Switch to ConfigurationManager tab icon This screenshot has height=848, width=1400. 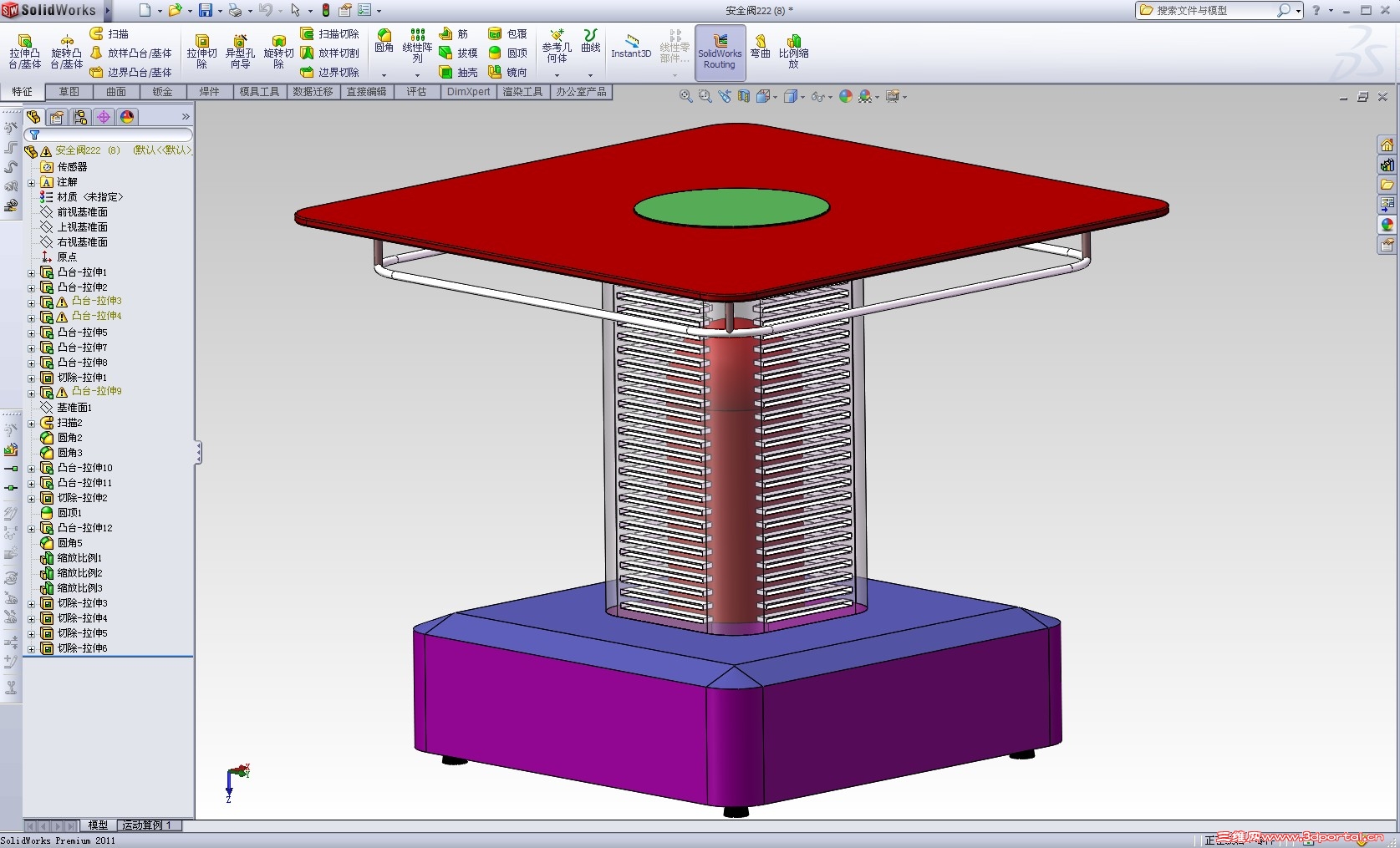pos(80,117)
